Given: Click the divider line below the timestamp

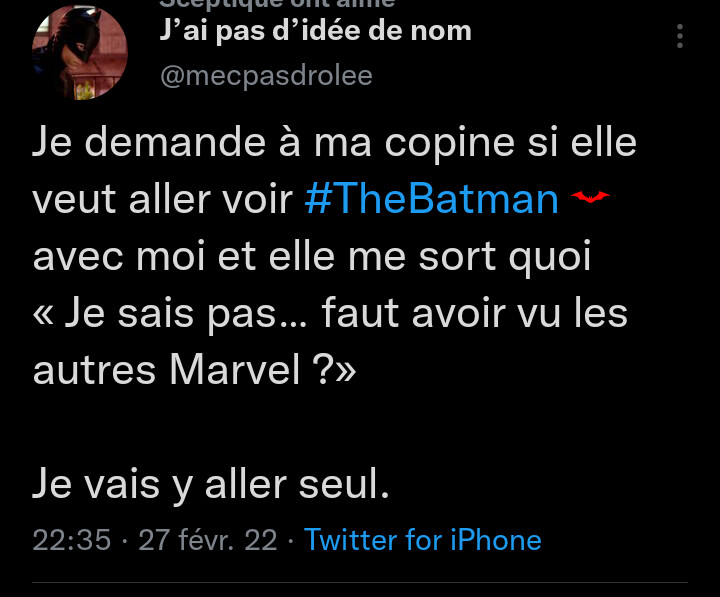Looking at the screenshot, I should click(x=360, y=582).
